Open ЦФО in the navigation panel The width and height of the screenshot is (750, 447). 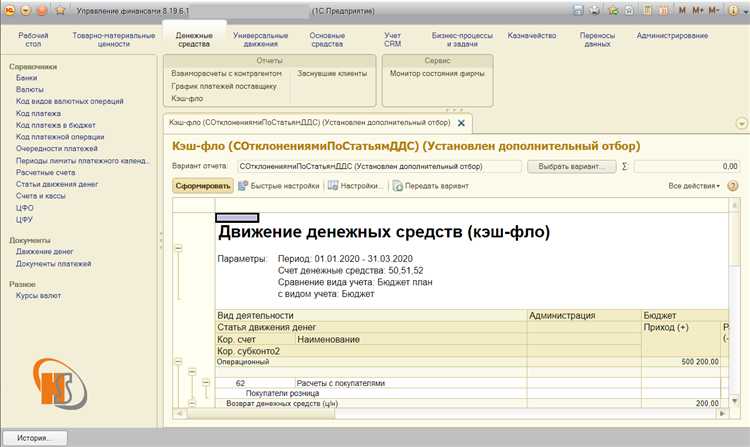[24, 208]
